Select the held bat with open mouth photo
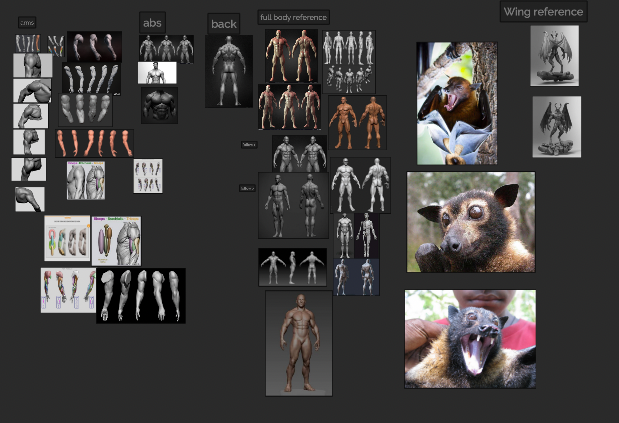Screen dimensions: 619x423 click(470, 339)
